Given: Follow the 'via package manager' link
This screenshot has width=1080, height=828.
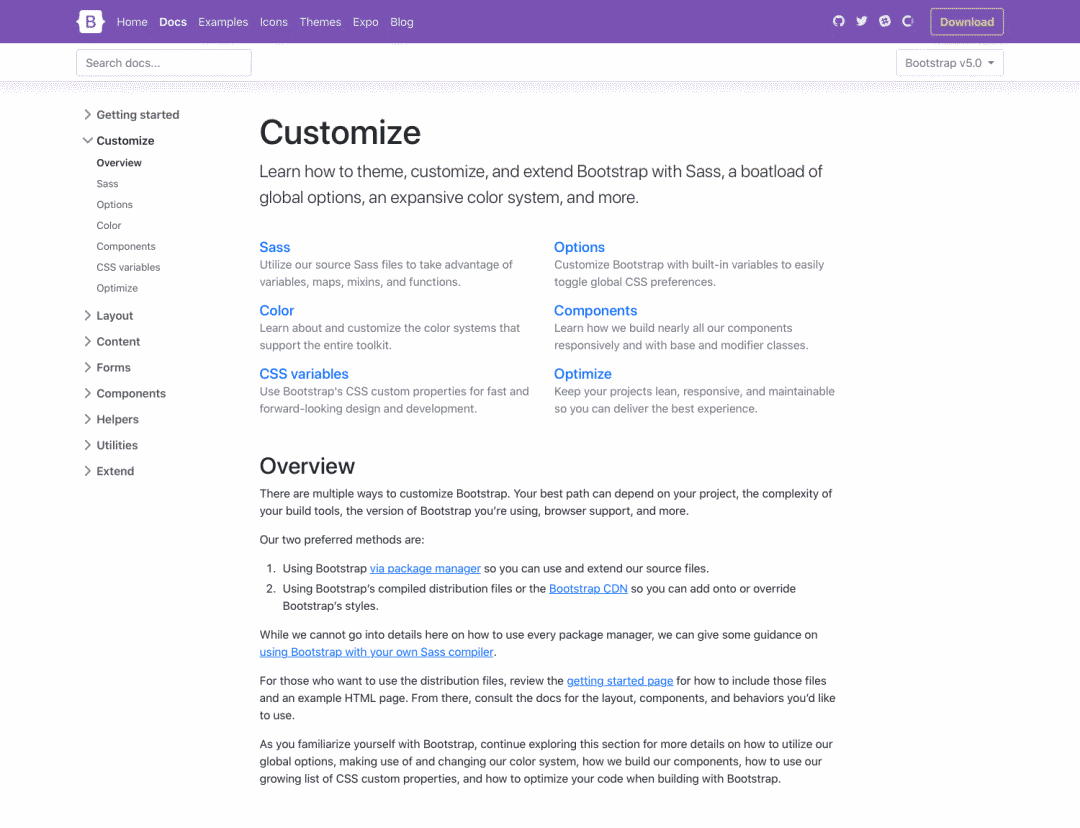Looking at the screenshot, I should coord(425,569).
